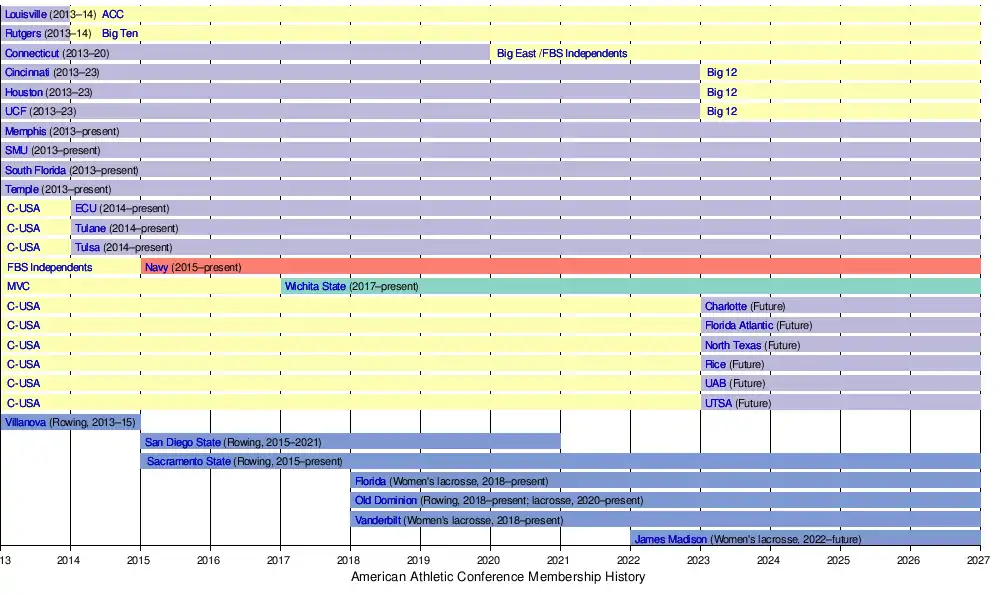Select the Florida Atlantic link
1000x595 pixels.
pos(738,325)
